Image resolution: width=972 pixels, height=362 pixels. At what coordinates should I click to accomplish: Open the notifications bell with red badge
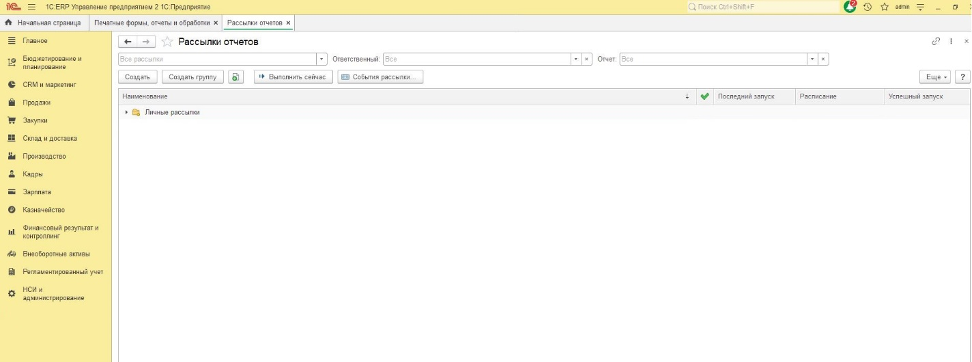(x=850, y=7)
